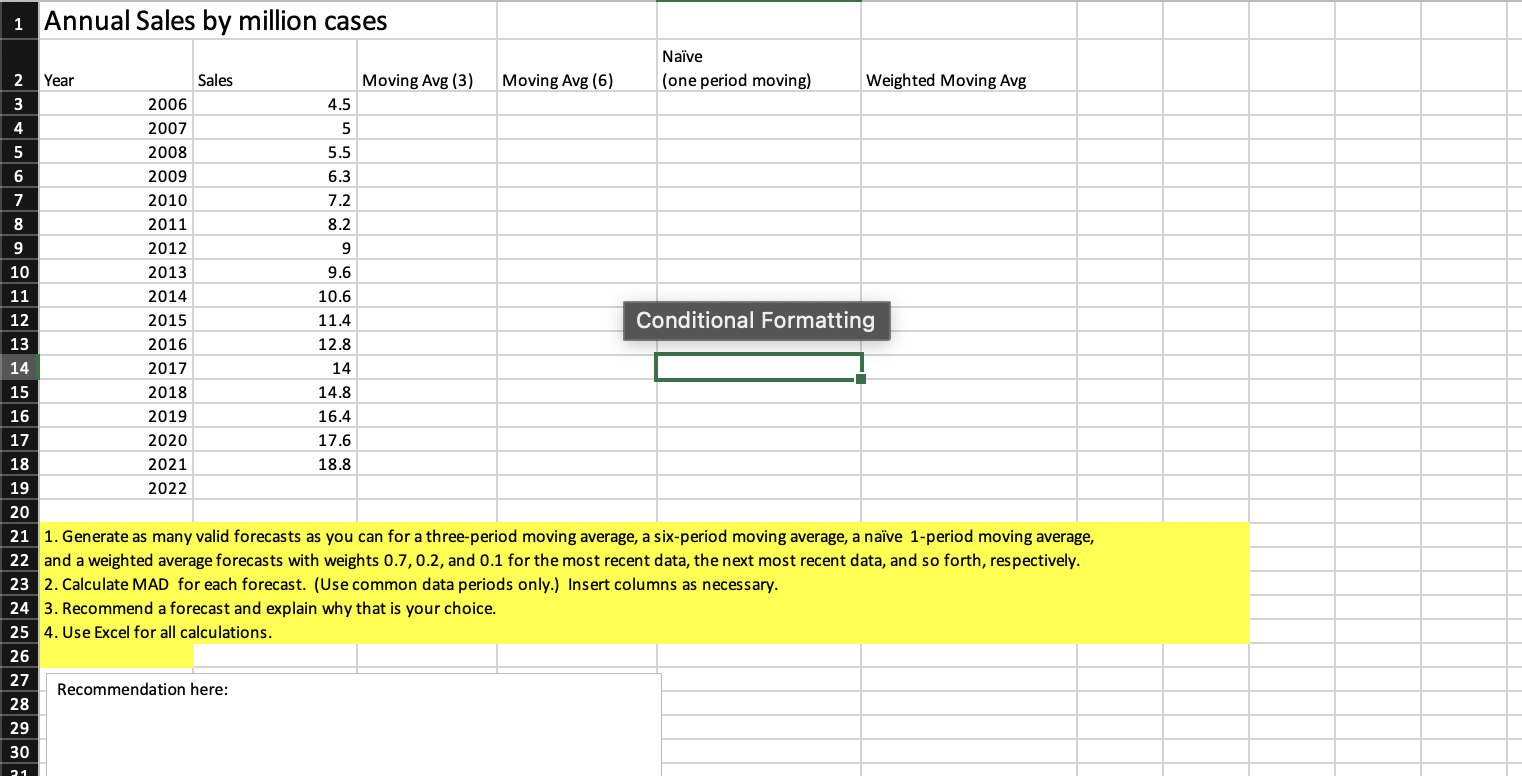The width and height of the screenshot is (1522, 776).
Task: Click the year cell 2017
Action: [x=116, y=368]
